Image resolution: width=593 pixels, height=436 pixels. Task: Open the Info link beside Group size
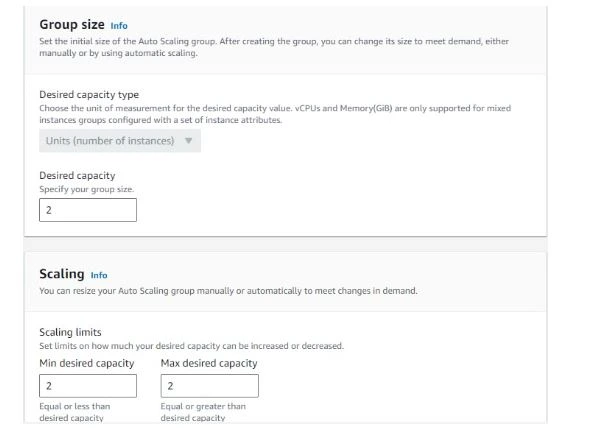pos(119,26)
